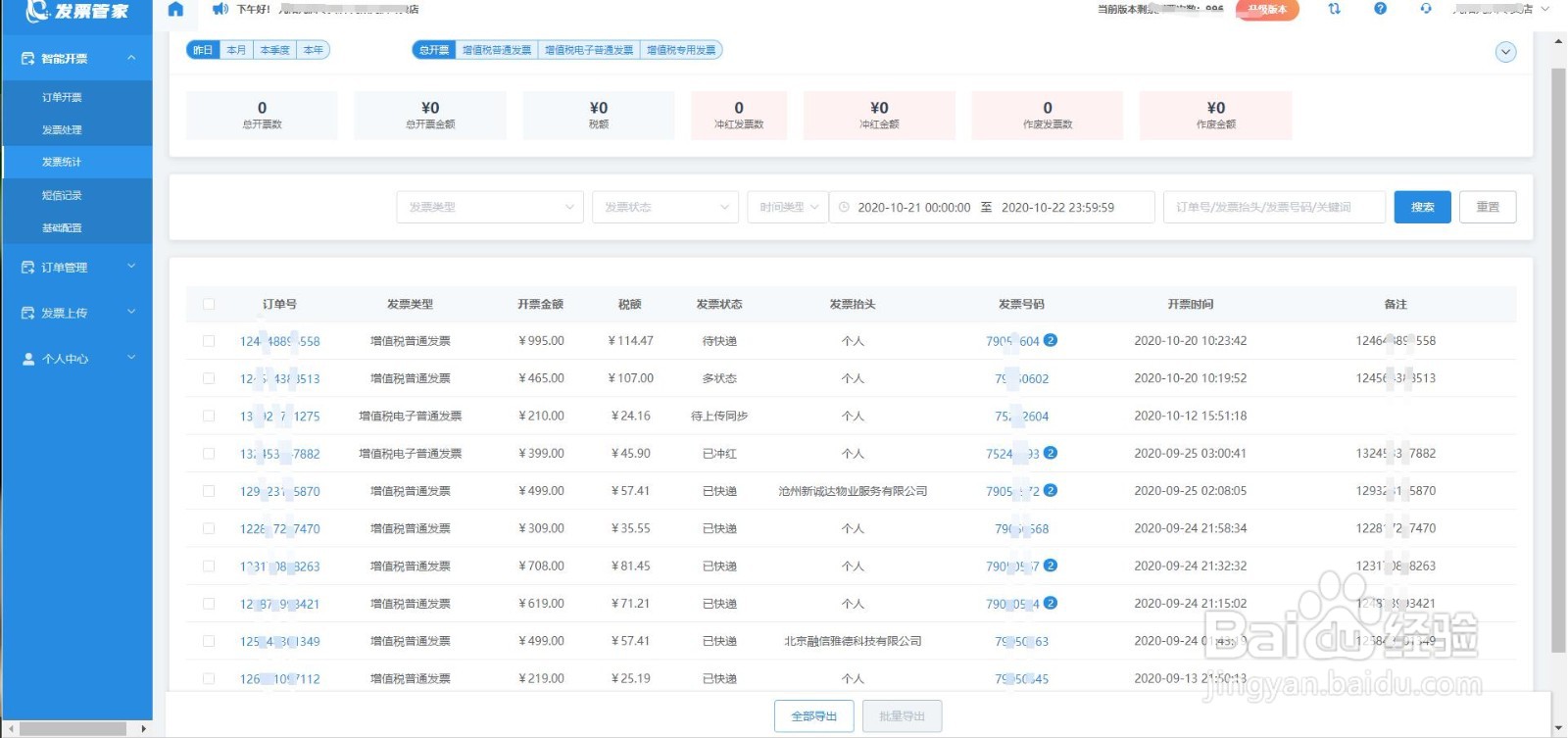
Task: Click the vertical scrollbar up arrow
Action: pyautogui.click(x=1559, y=39)
